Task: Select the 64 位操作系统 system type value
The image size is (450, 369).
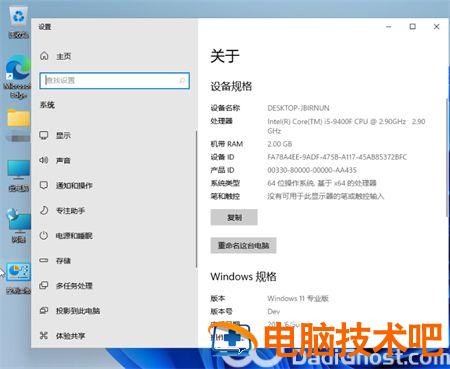Action: 322,183
